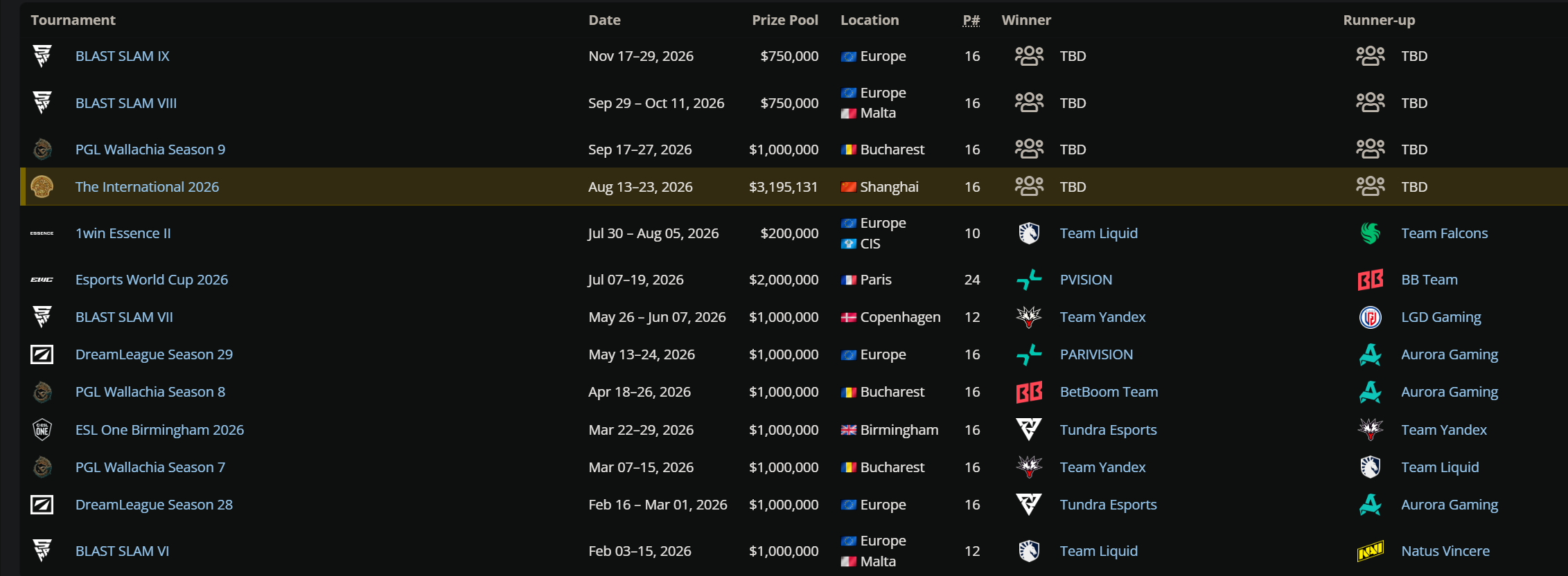The image size is (1568, 576).
Task: Click the Team Liquid logo beside 1win Essence II
Action: pos(1029,233)
